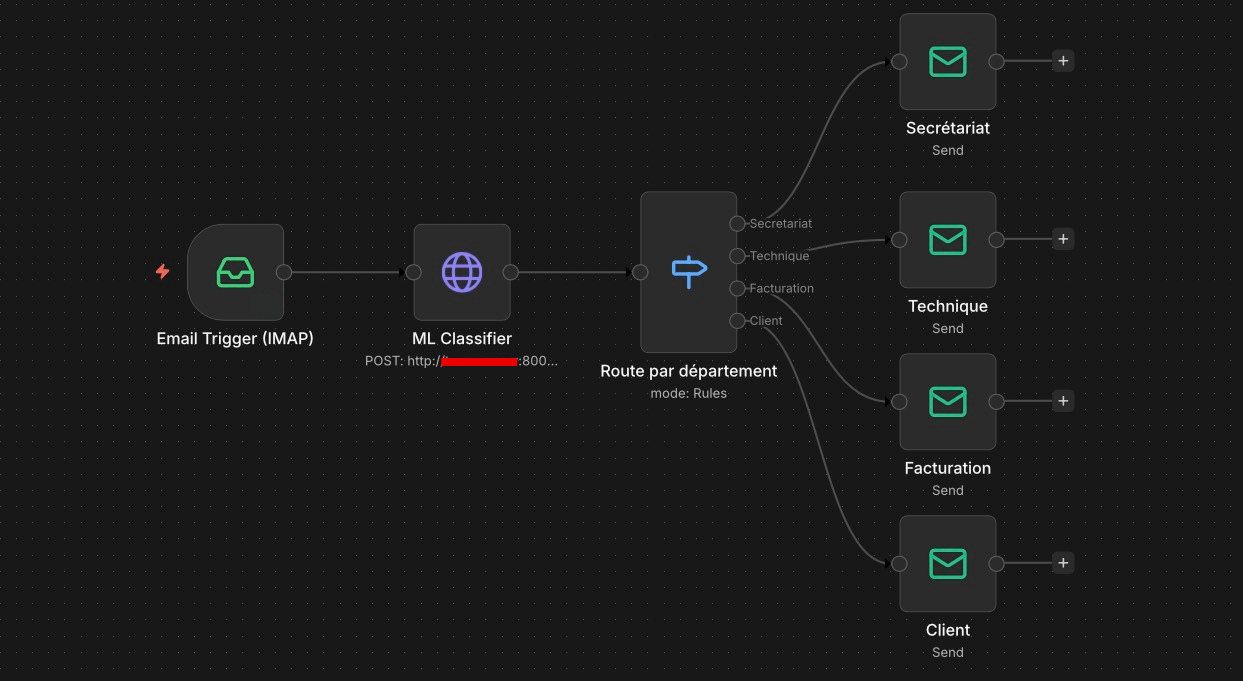The width and height of the screenshot is (1243, 681).
Task: Add a node after Client with plus
Action: point(1063,563)
